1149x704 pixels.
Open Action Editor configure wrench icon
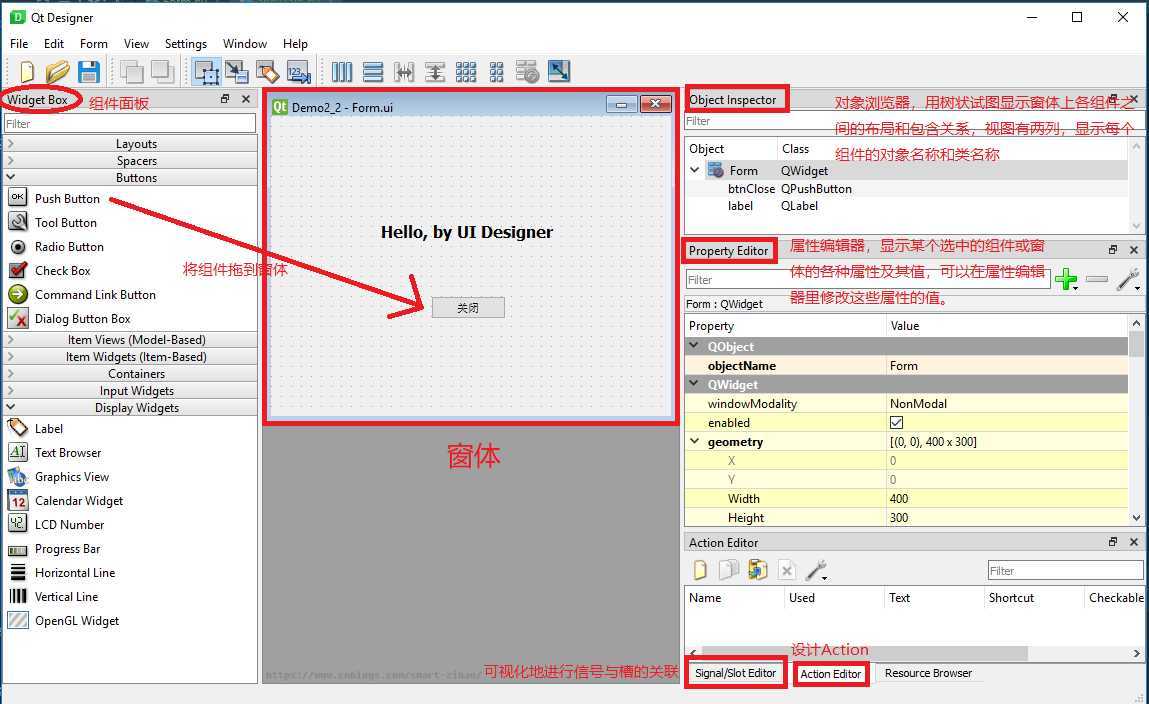(816, 570)
